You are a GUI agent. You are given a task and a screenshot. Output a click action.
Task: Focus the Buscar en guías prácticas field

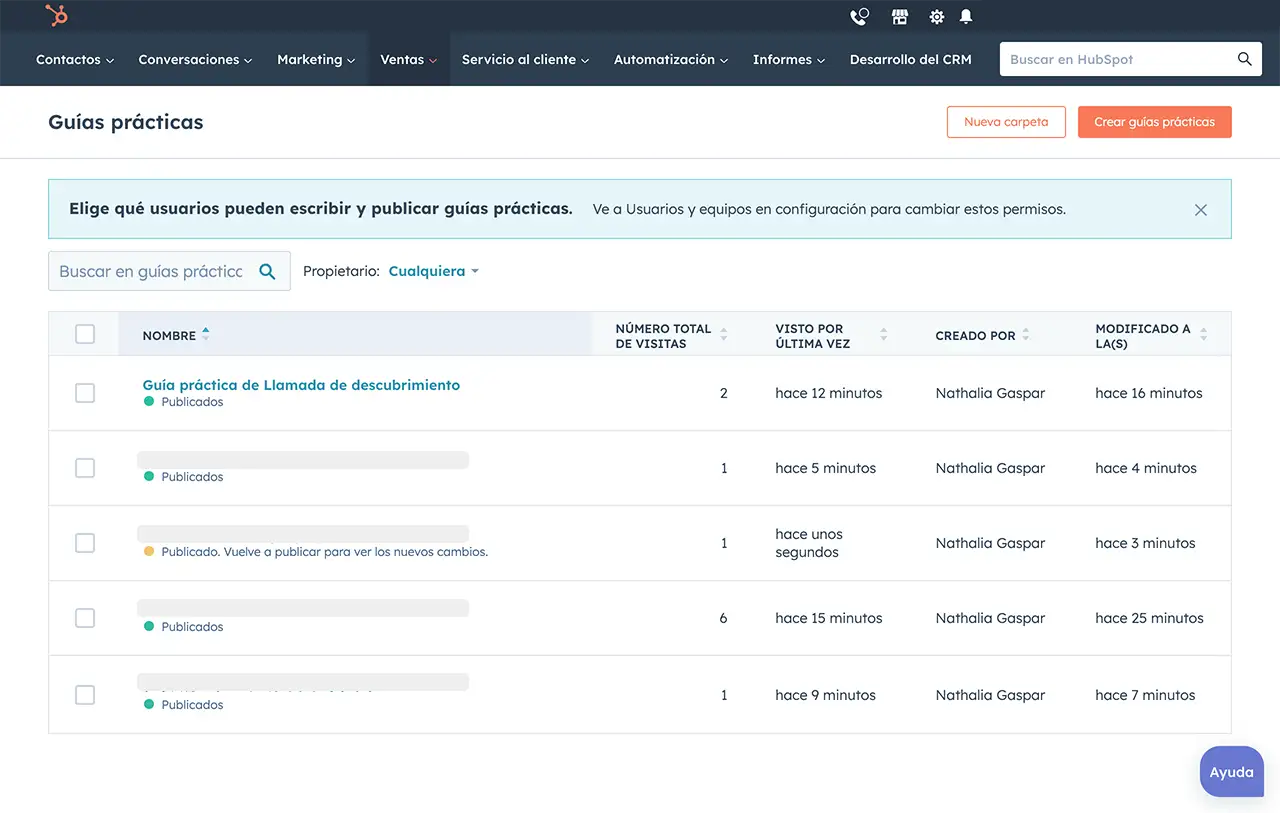[151, 271]
